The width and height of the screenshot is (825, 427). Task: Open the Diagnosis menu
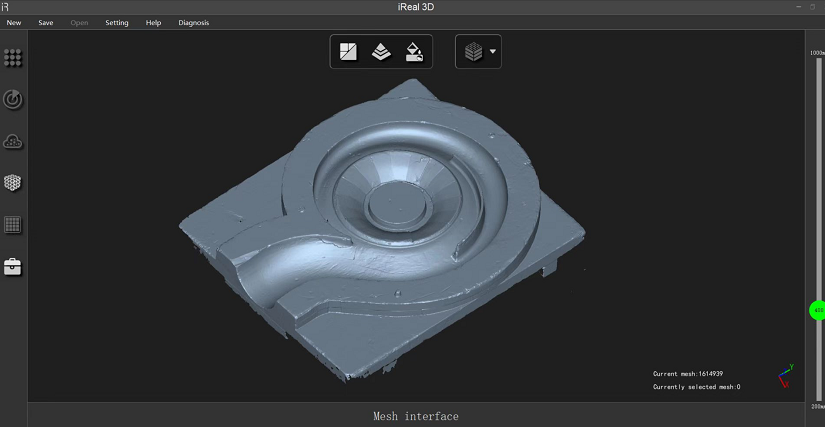(x=194, y=23)
